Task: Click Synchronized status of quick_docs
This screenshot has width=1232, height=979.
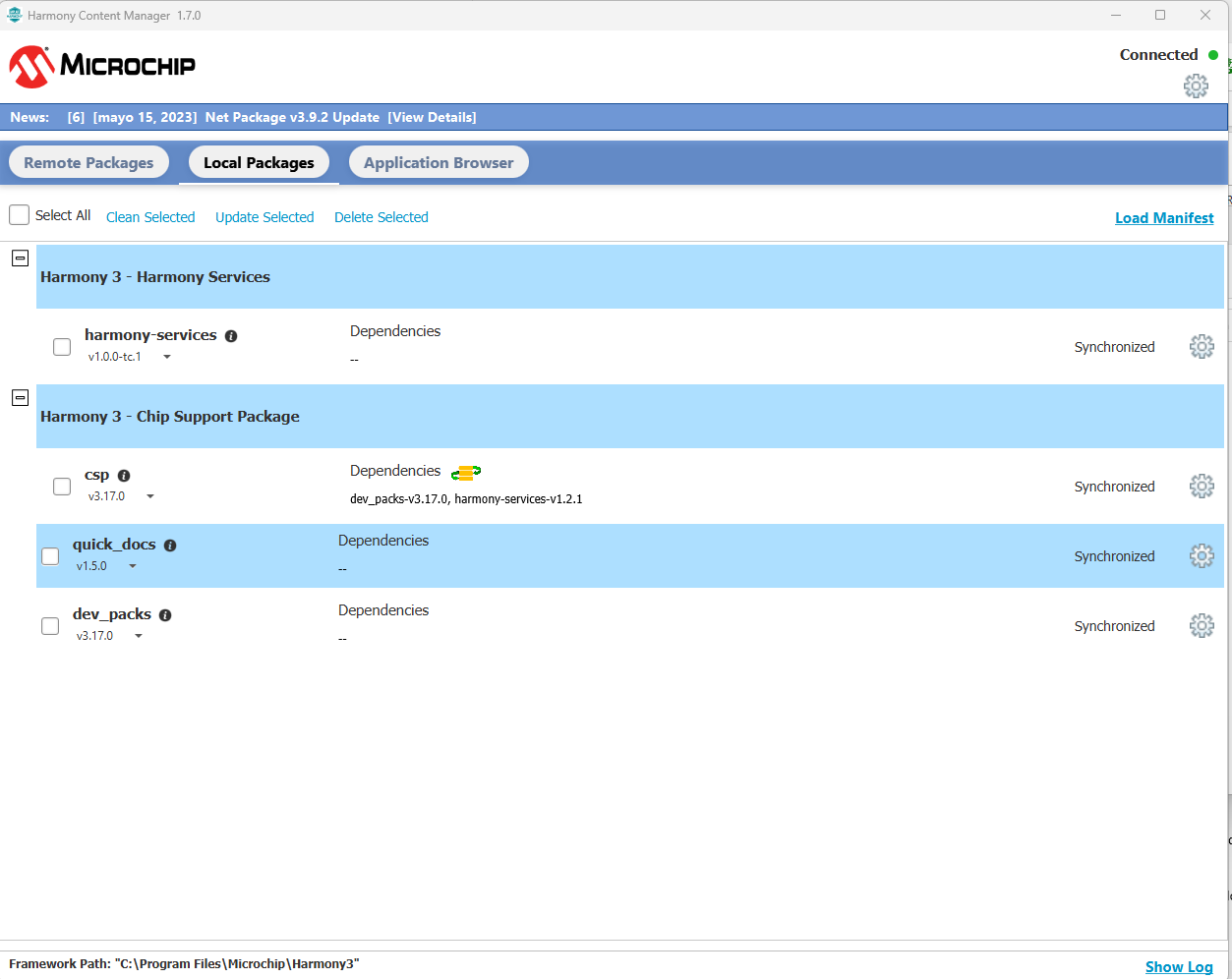Action: [x=1114, y=556]
